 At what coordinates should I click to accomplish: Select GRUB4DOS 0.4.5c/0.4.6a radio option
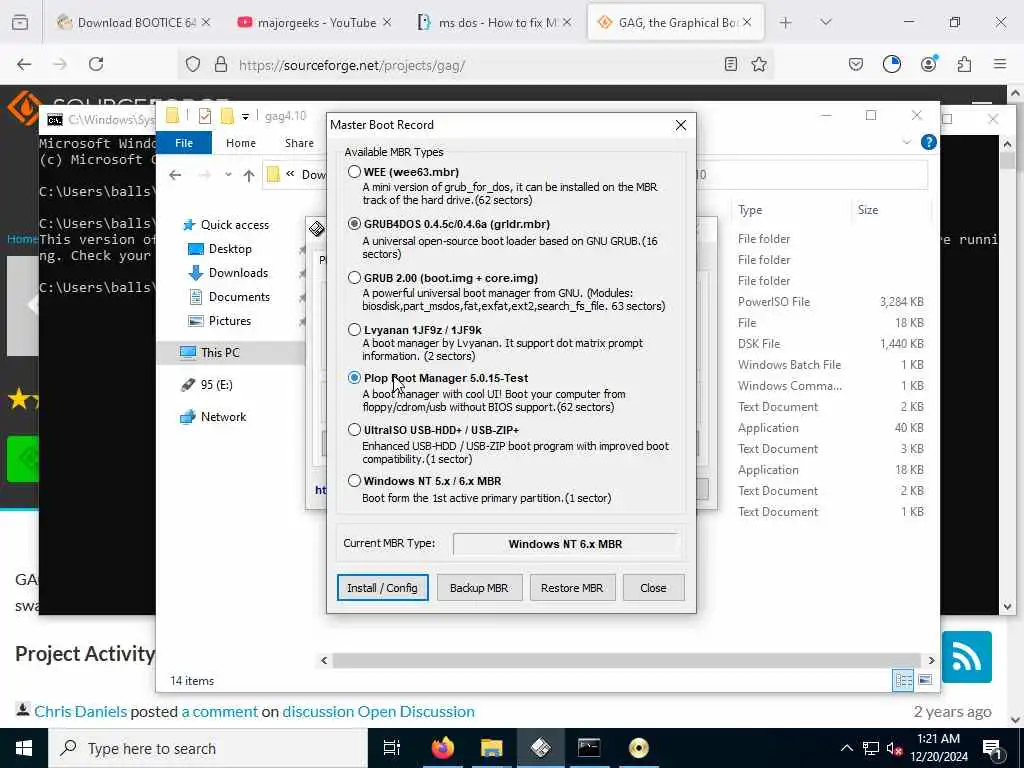(354, 224)
